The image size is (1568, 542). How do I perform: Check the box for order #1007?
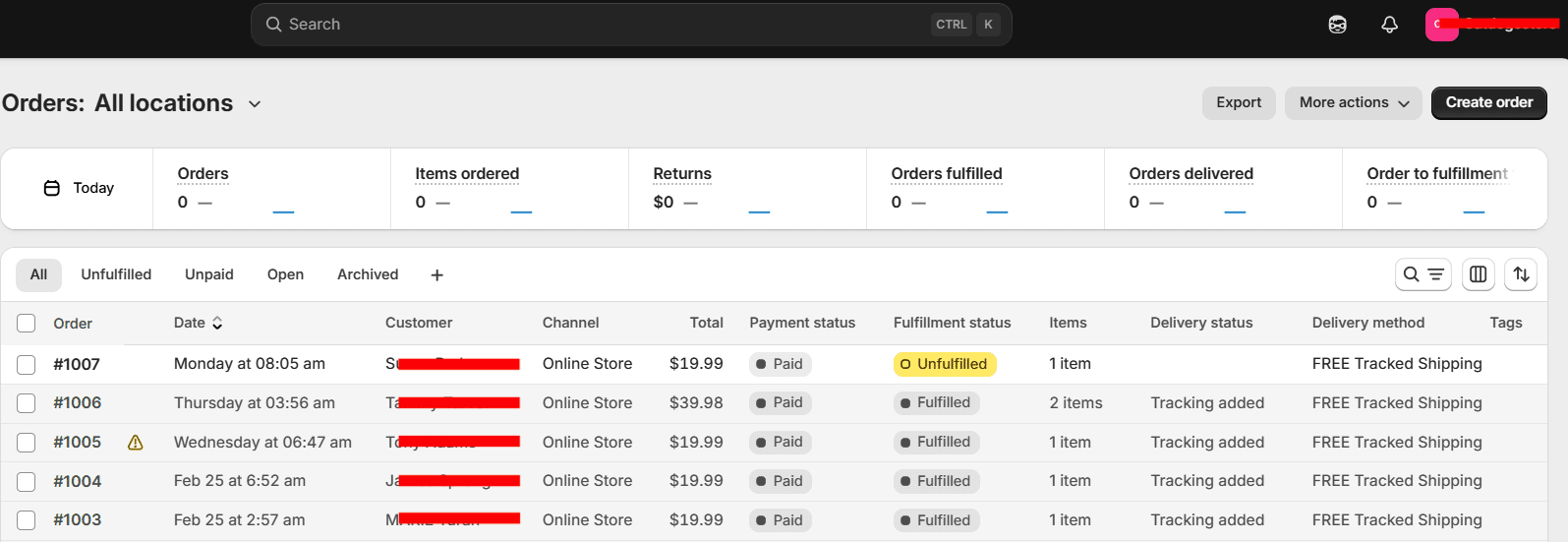[27, 364]
